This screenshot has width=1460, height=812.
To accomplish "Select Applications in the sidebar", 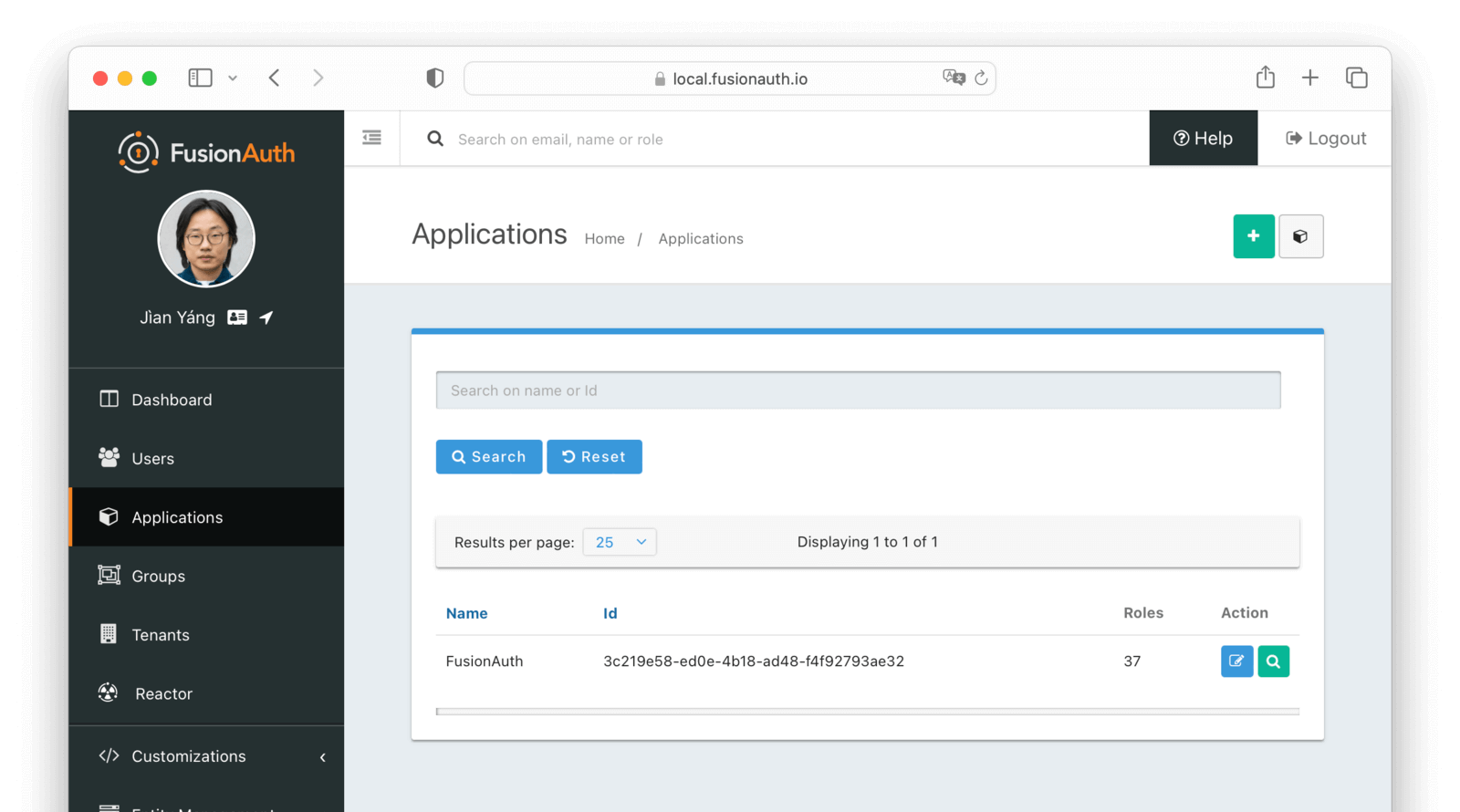I will (x=206, y=517).
